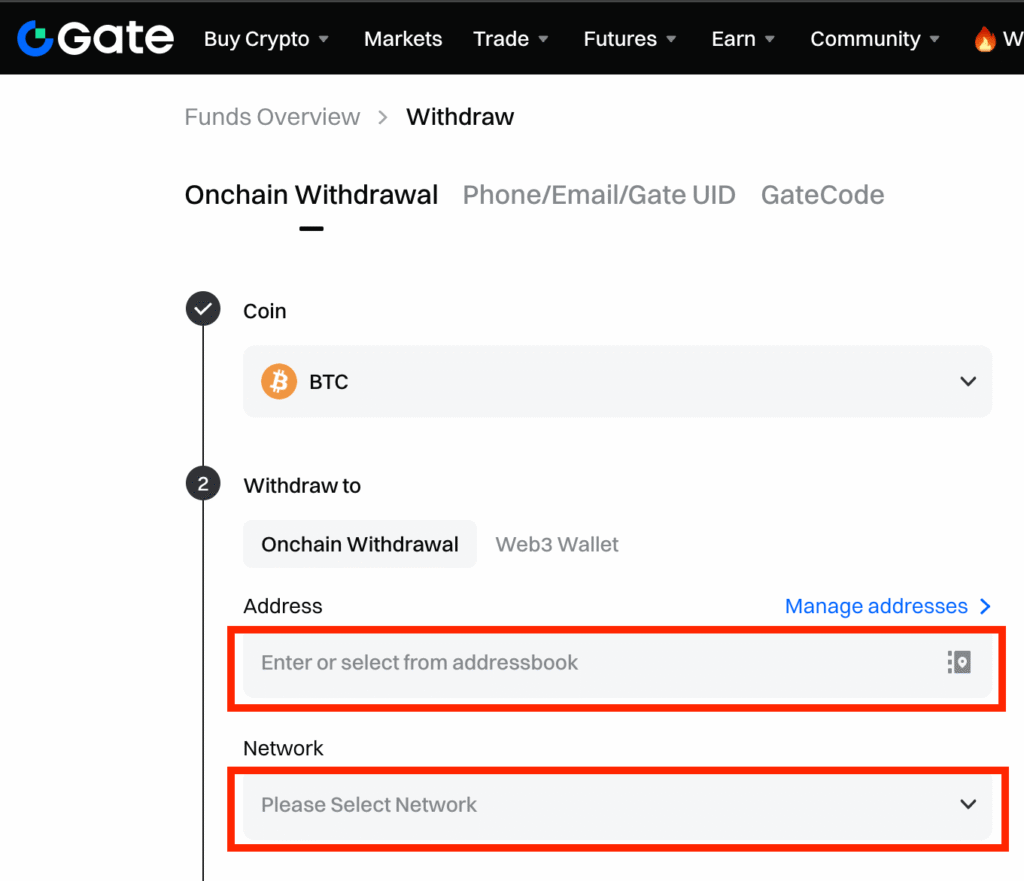Viewport: 1024px width, 881px height.
Task: Open the Community menu
Action: click(875, 39)
